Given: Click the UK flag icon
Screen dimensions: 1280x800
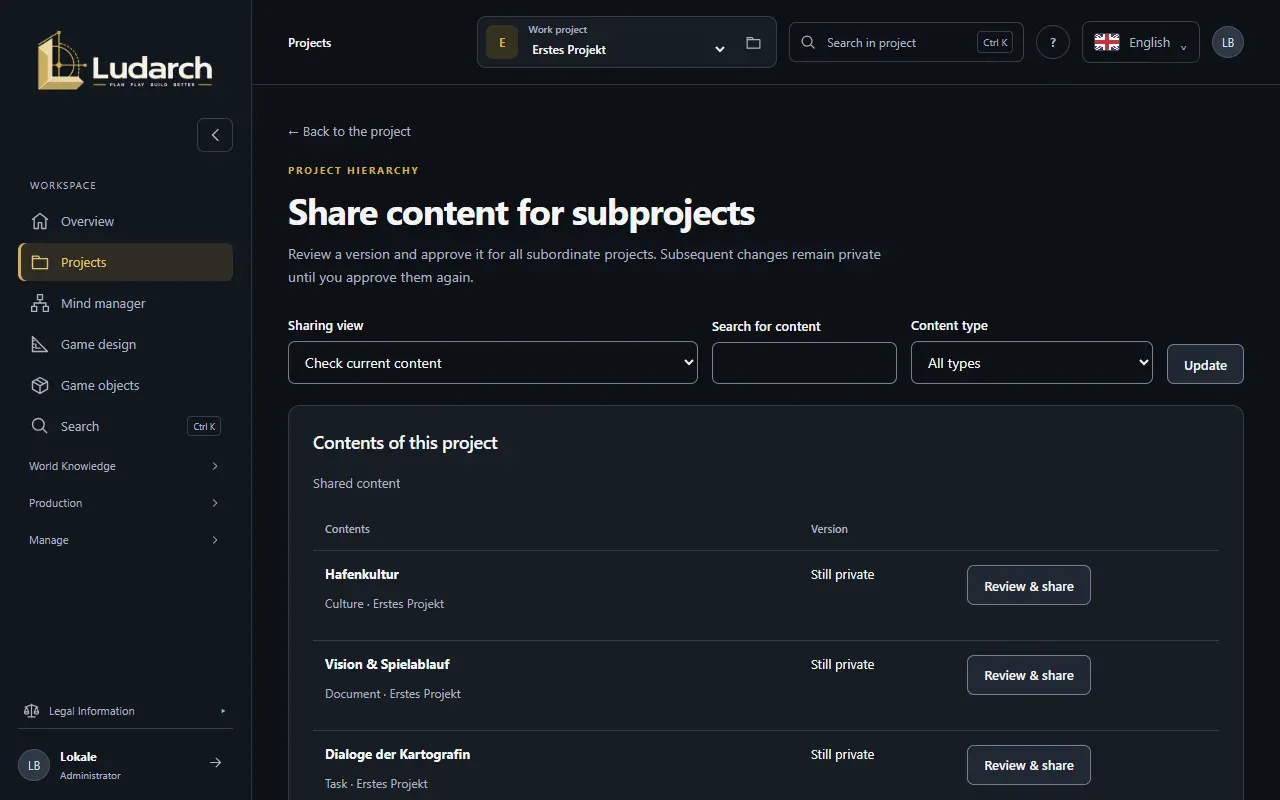Looking at the screenshot, I should (x=1107, y=42).
